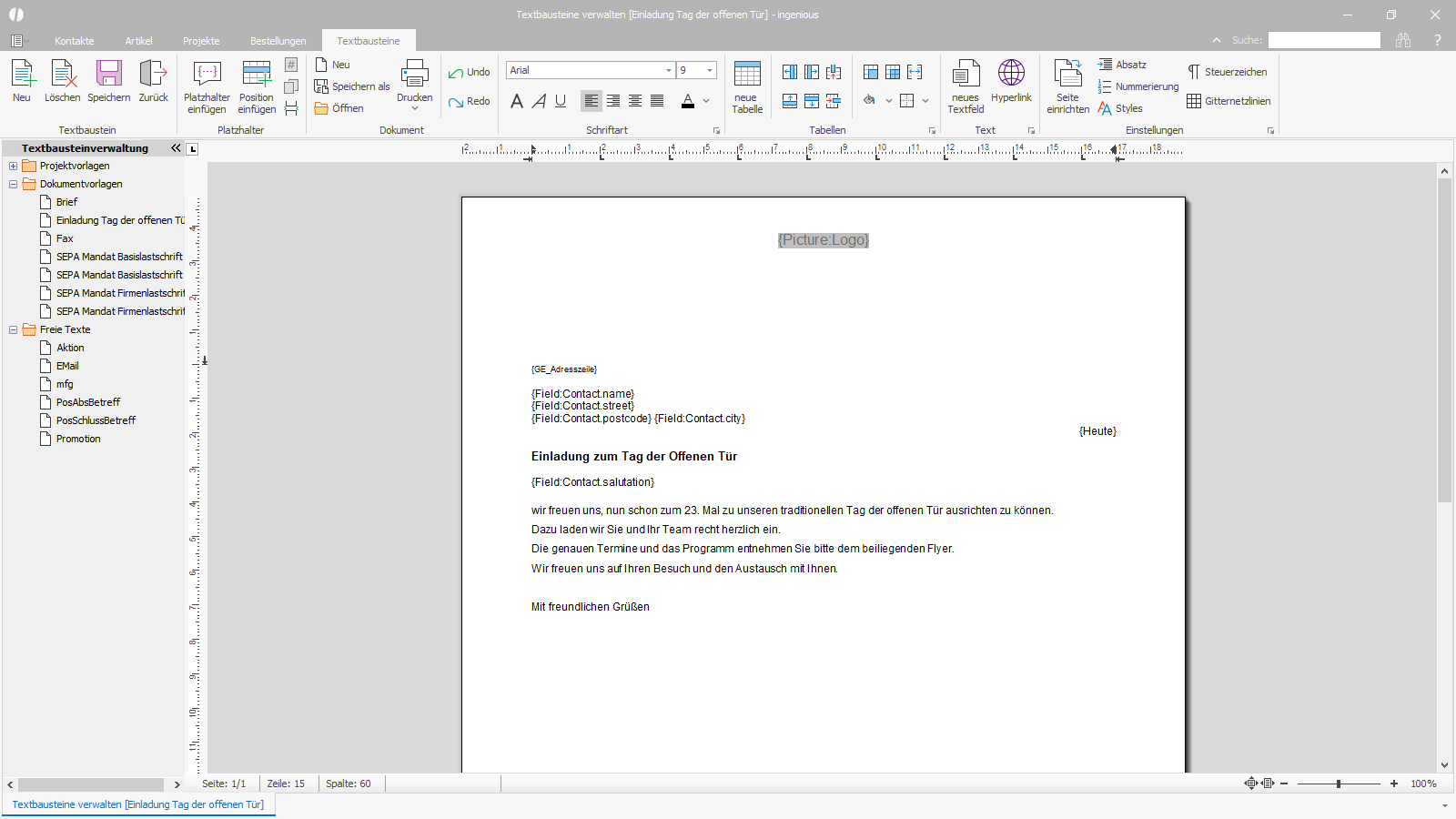Screen dimensions: 1456x819
Task: Redo the last undone change
Action: coord(469,102)
